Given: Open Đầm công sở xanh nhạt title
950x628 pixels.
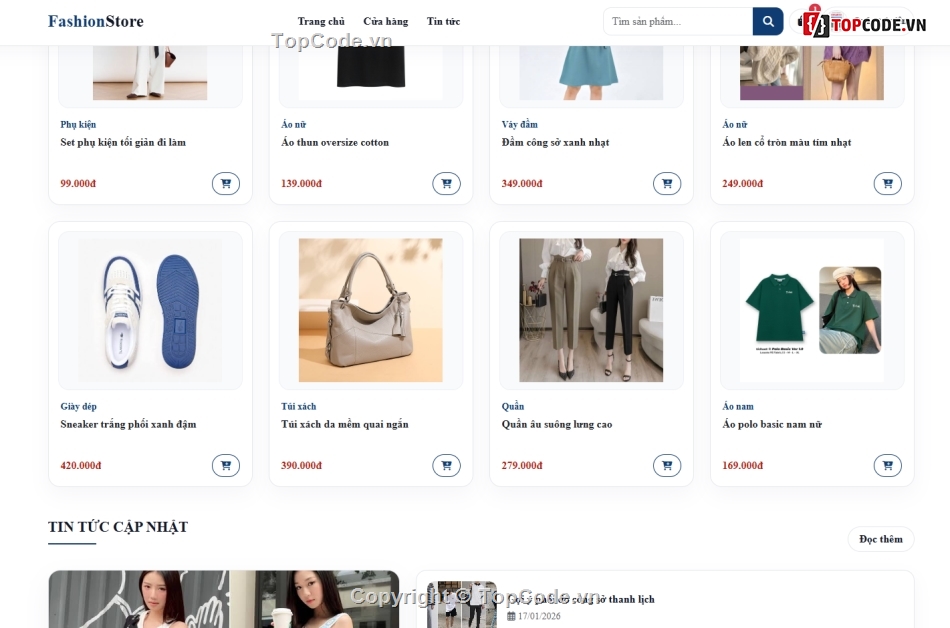Looking at the screenshot, I should pos(555,142).
